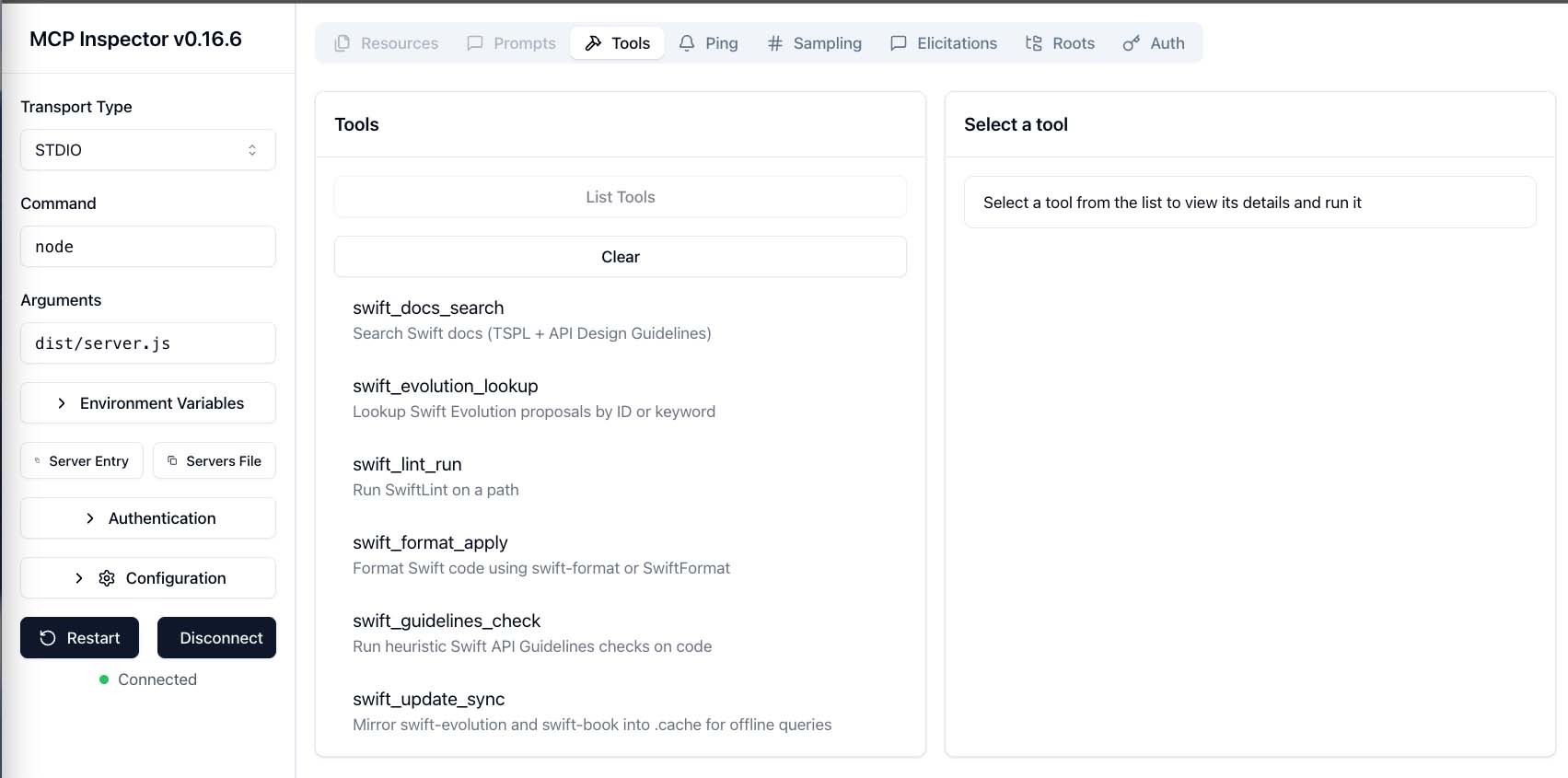The image size is (1568, 778).
Task: Click the key icon beside Auth
Action: tap(1131, 43)
